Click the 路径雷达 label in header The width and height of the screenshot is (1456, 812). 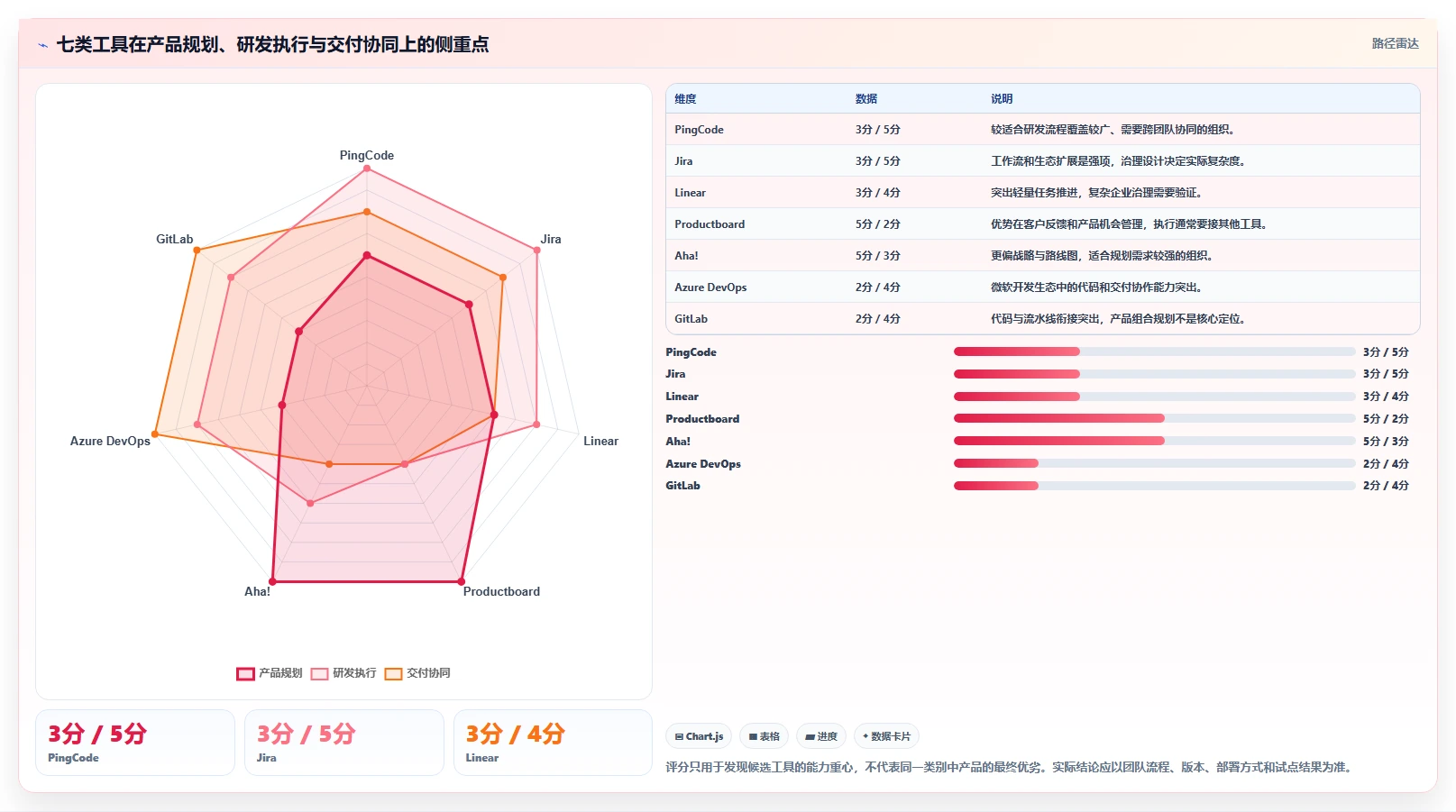(x=1395, y=43)
